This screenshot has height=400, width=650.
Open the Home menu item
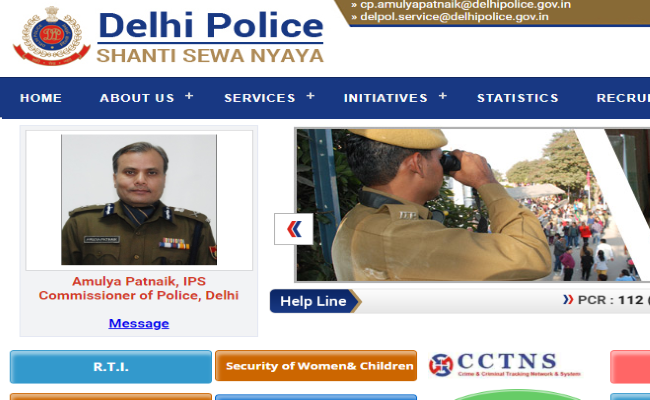click(x=41, y=98)
